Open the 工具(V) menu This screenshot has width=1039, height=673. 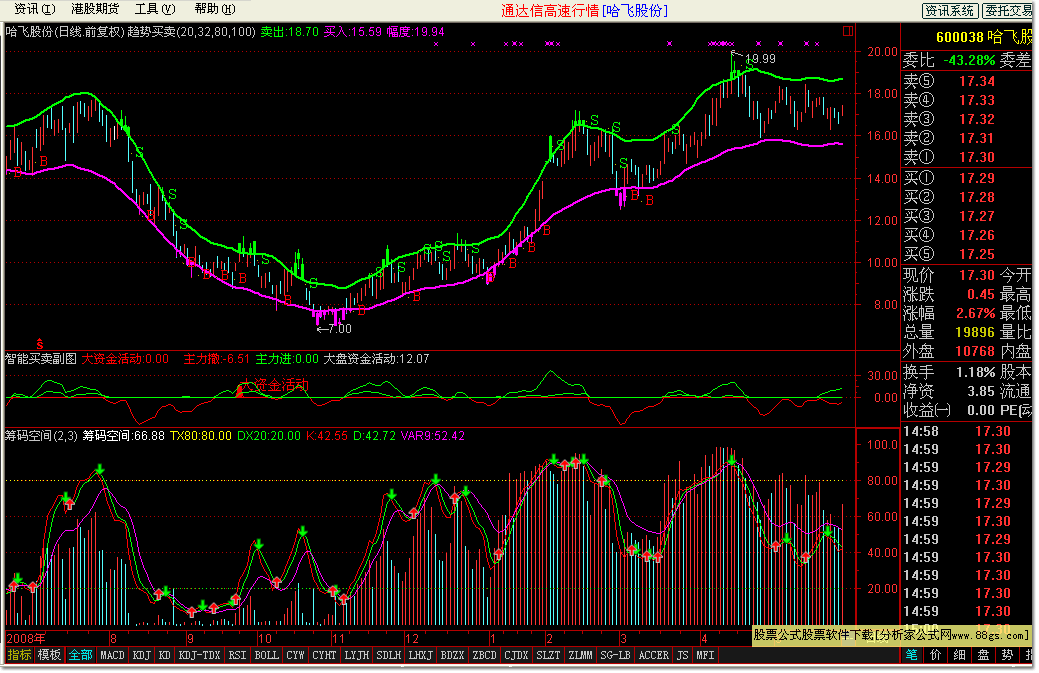pyautogui.click(x=155, y=9)
